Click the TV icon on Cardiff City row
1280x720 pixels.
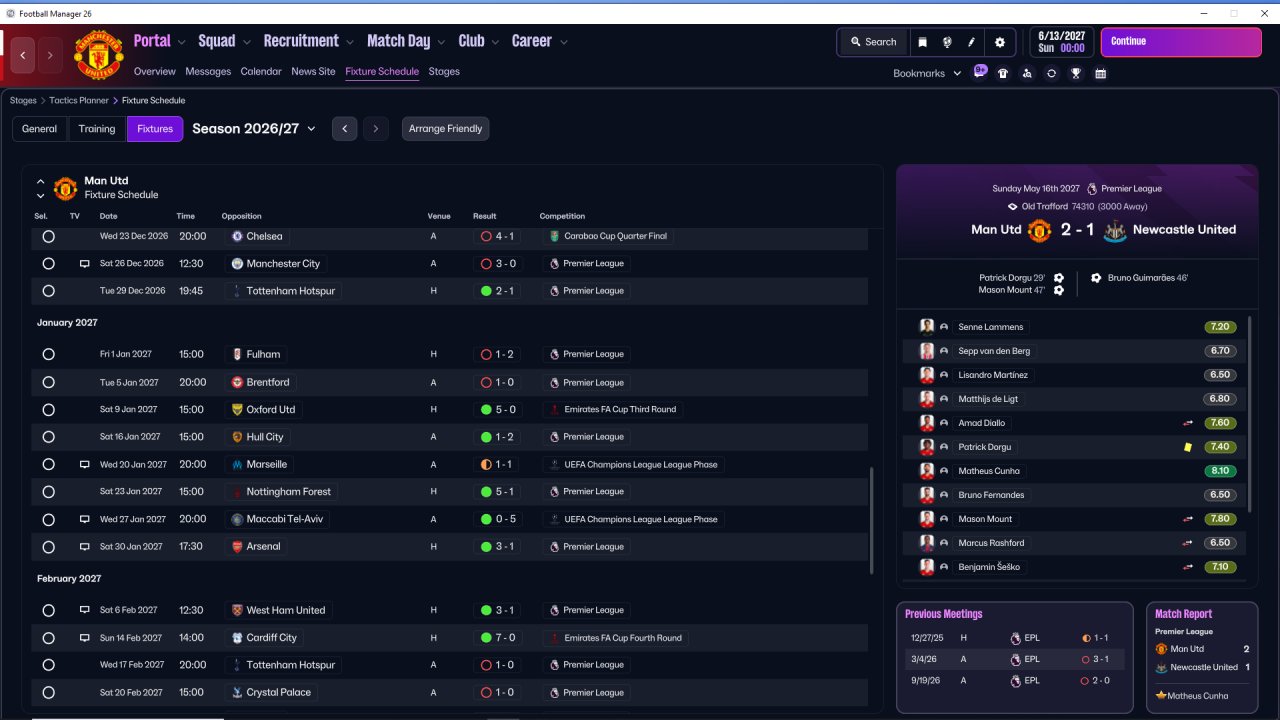coord(85,638)
